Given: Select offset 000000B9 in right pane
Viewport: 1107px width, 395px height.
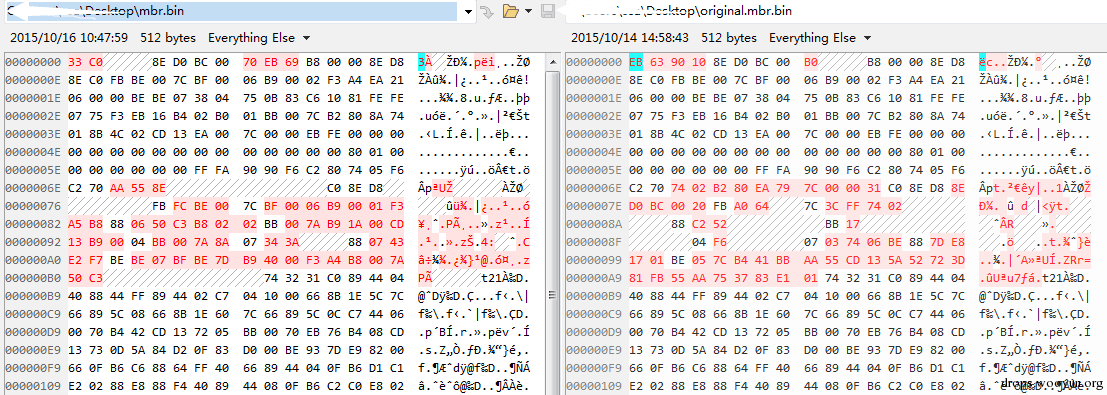Looking at the screenshot, I should click(x=593, y=297).
